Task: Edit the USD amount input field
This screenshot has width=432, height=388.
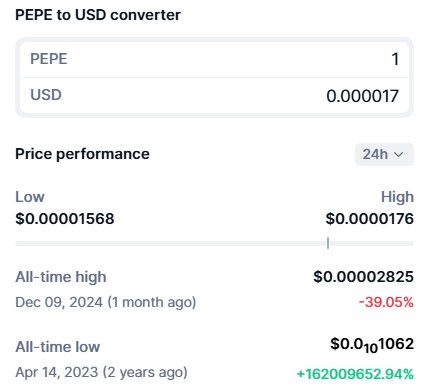Action: (214, 96)
